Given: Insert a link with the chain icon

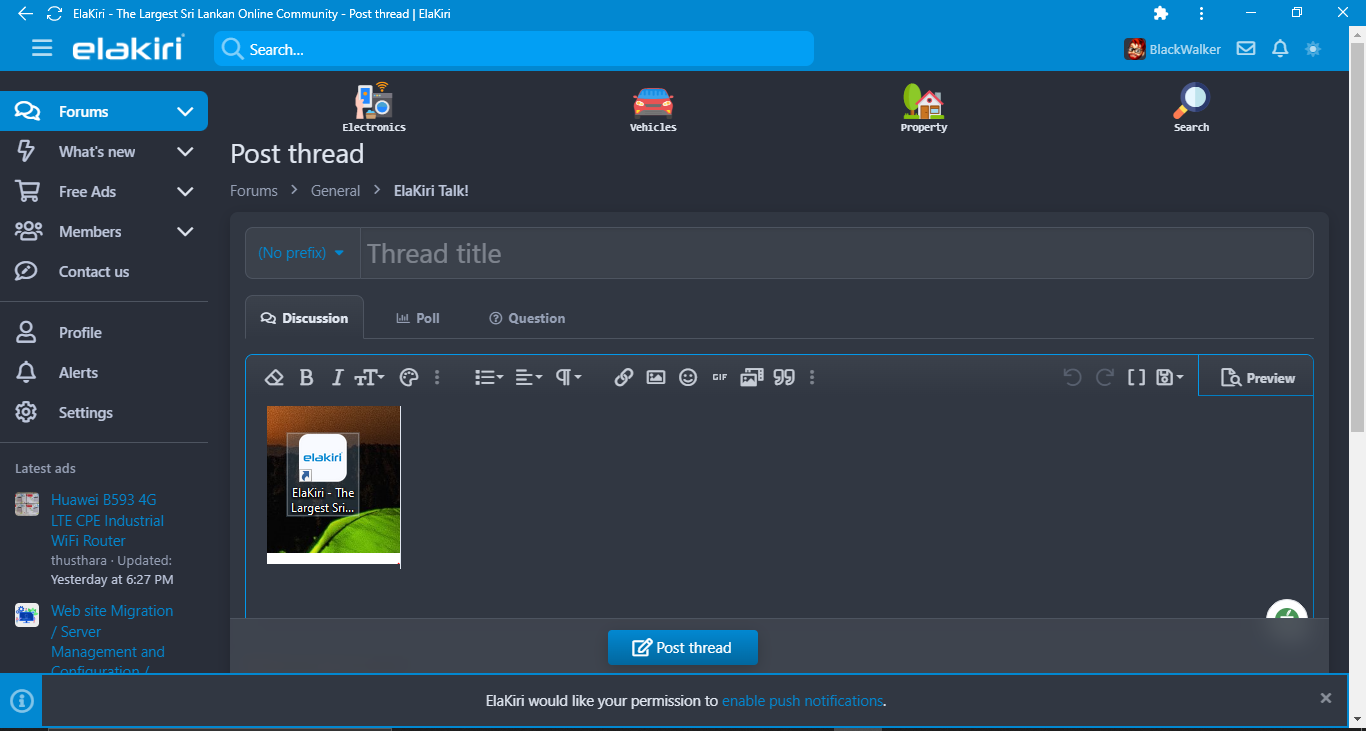Looking at the screenshot, I should tap(623, 378).
